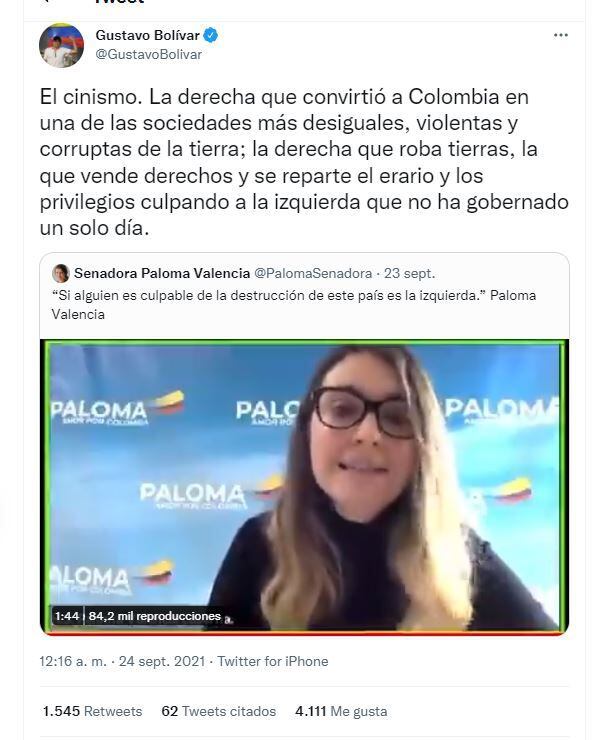Open the Twitter for iPhone source link
This screenshot has width=595, height=740.
click(x=273, y=661)
